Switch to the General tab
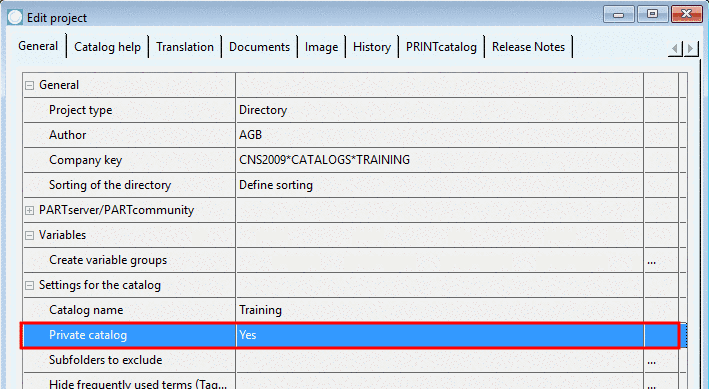Screen dimensions: 709x389 (38, 46)
